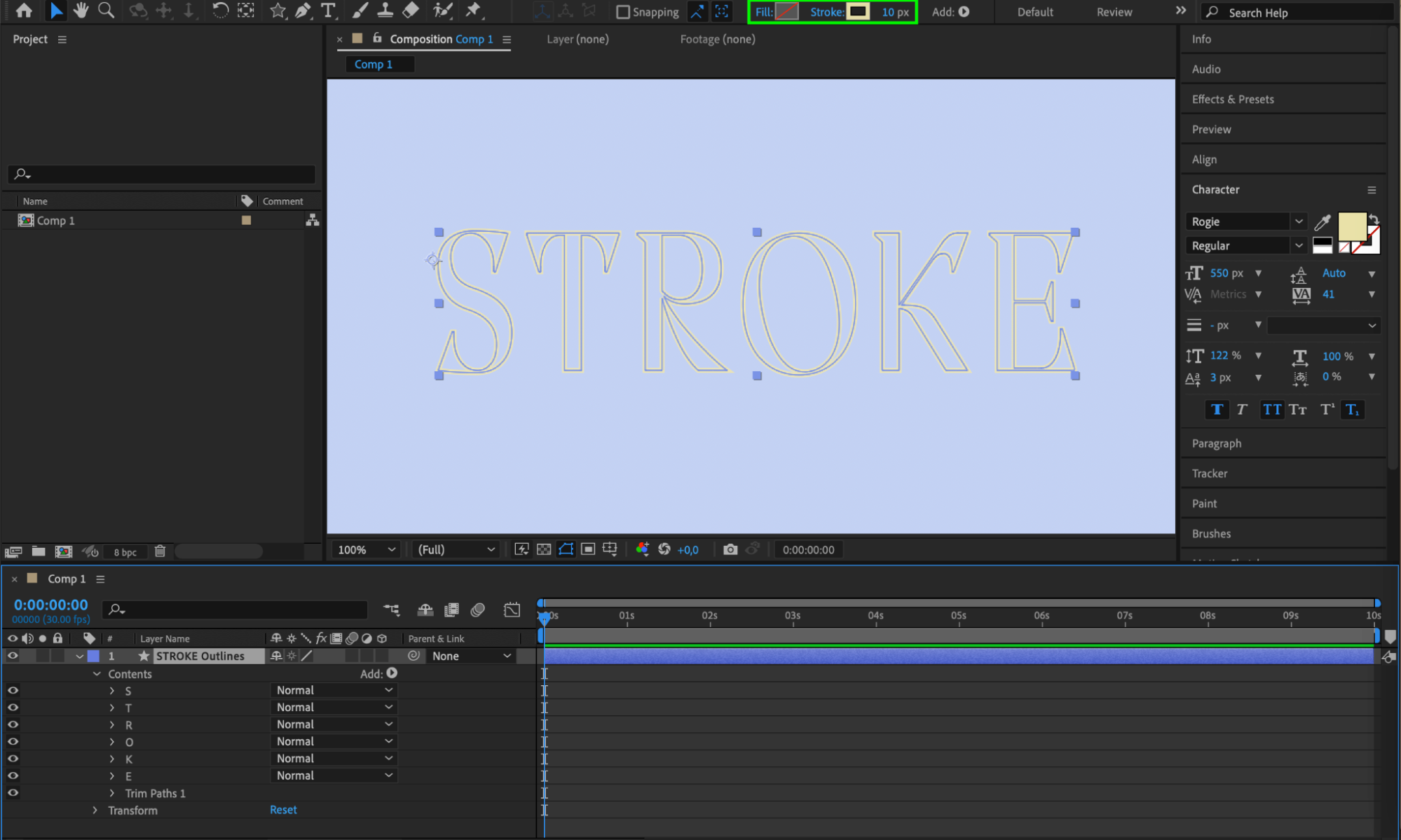The height and width of the screenshot is (840, 1401).
Task: Click the eyedropper in Character panel
Action: (x=1322, y=222)
